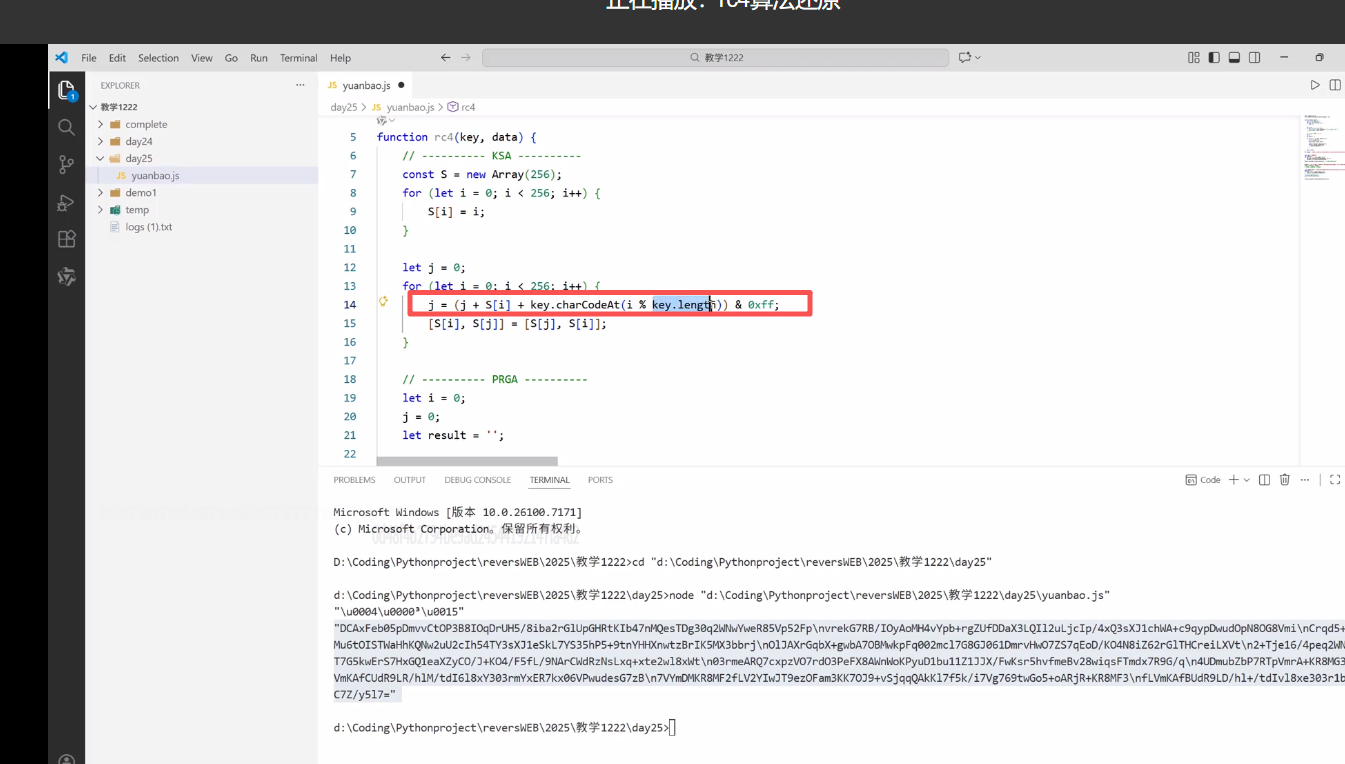This screenshot has height=764, width=1345.
Task: Expand the temp folder
Action: 101,209
